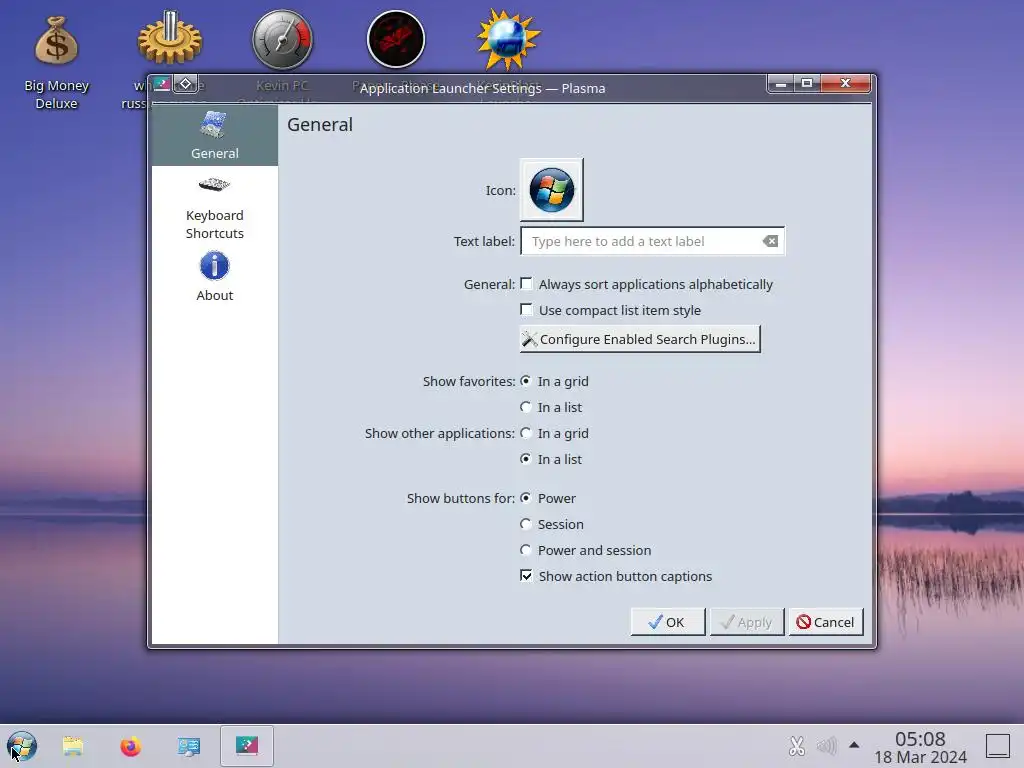Open the clock showing 05:08
The height and width of the screenshot is (768, 1024).
(x=920, y=747)
